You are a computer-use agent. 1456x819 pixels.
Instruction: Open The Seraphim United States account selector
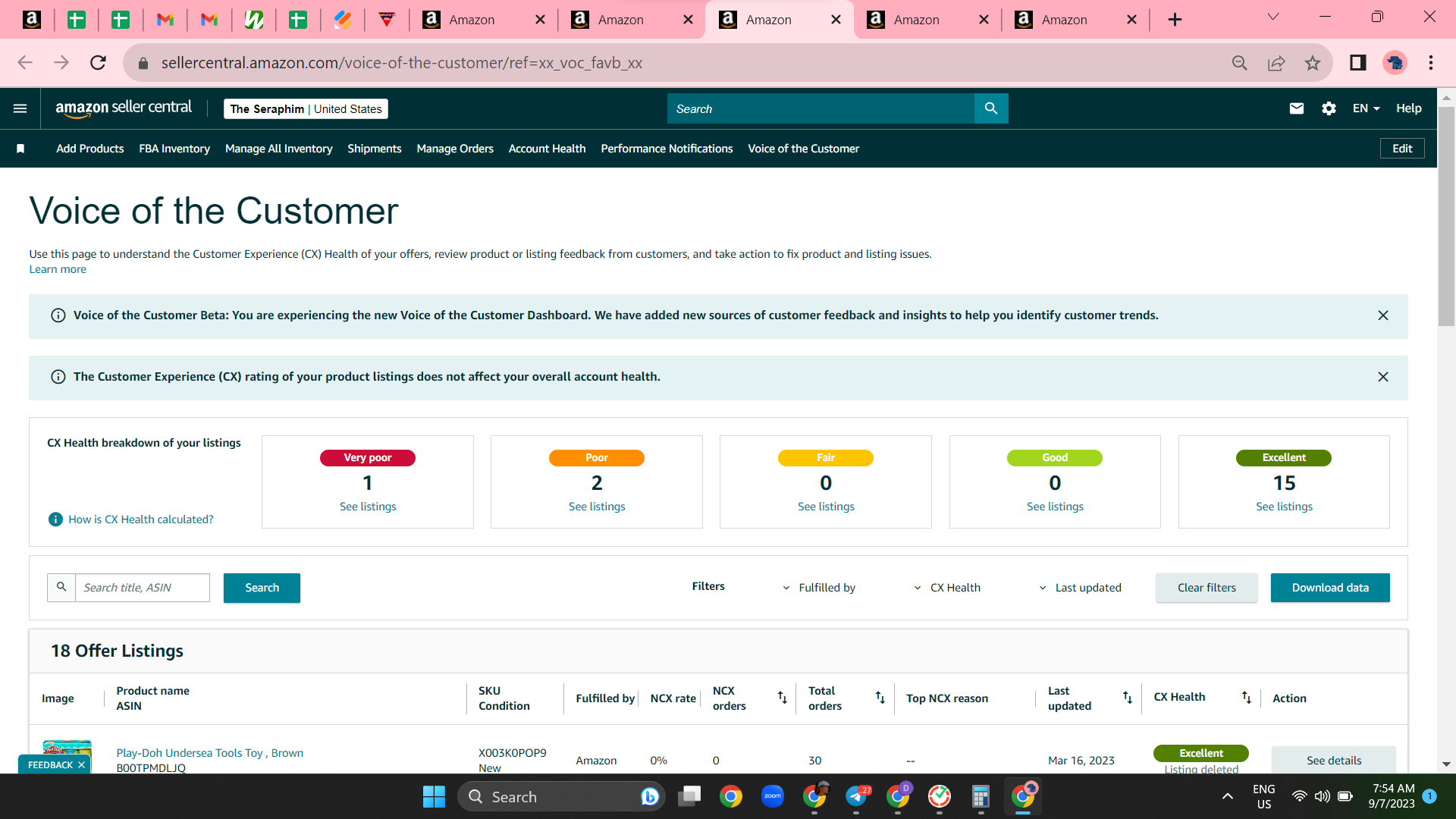[306, 109]
